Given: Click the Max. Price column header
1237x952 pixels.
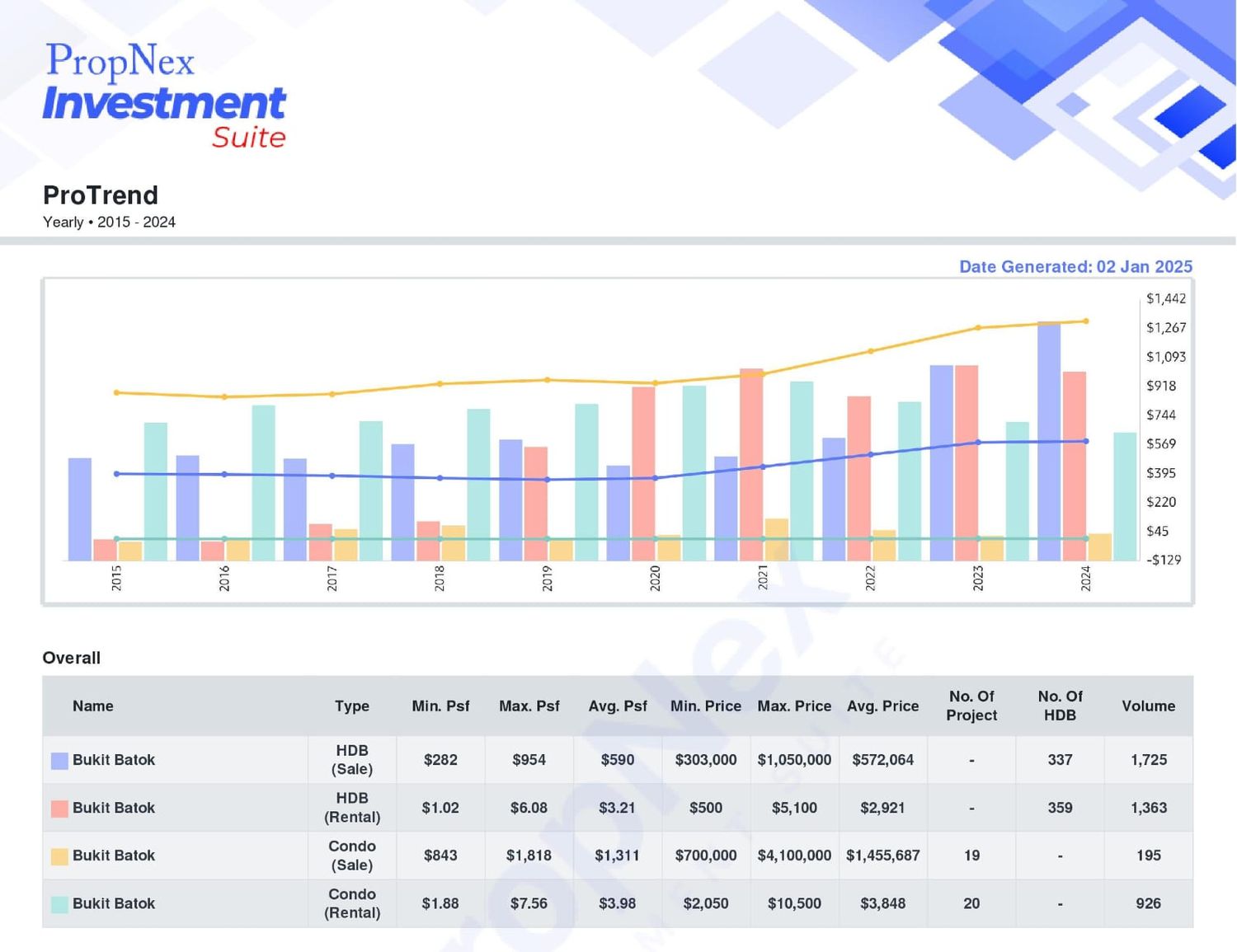Looking at the screenshot, I should coord(794,706).
